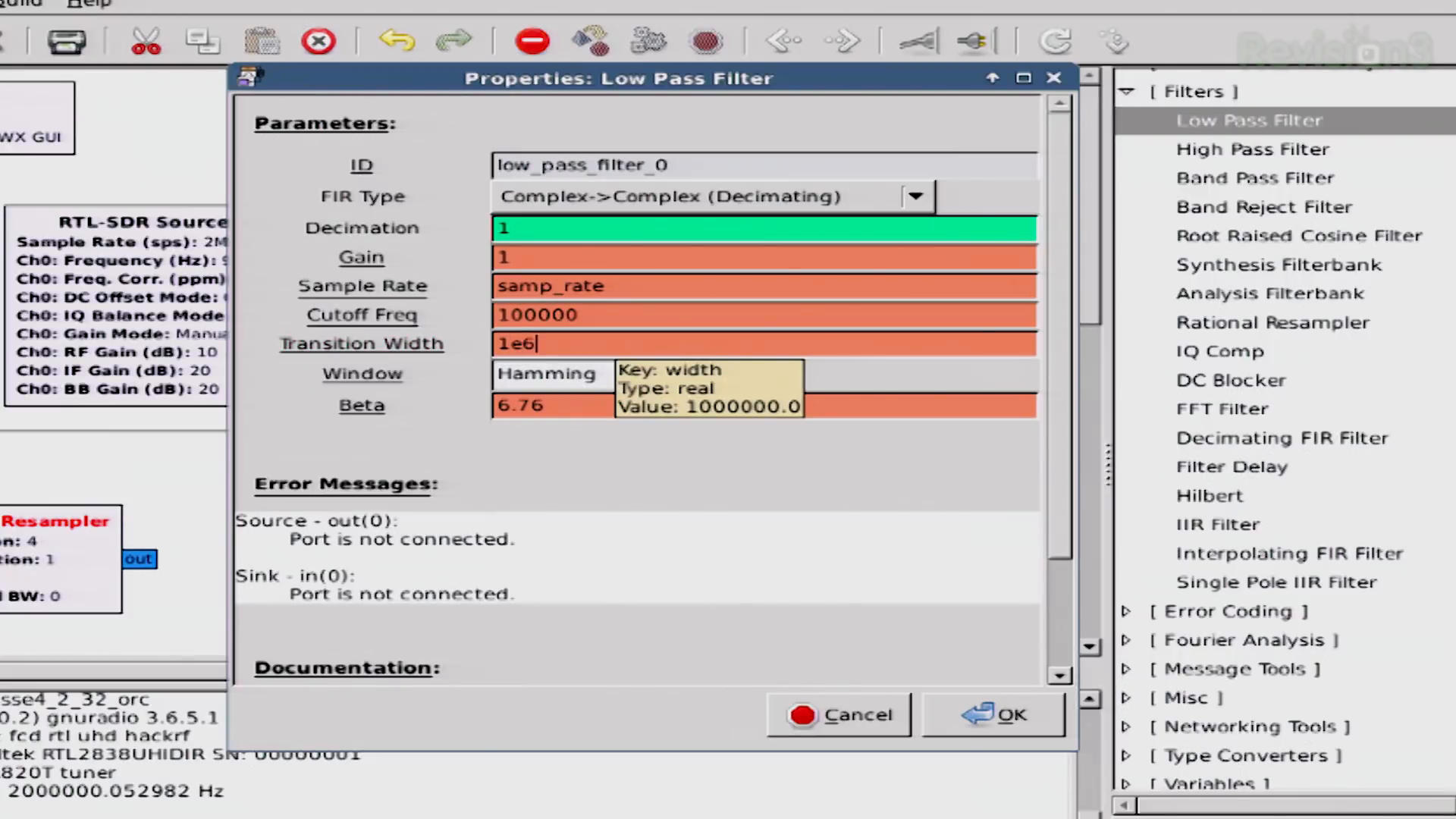This screenshot has height=819, width=1456.
Task: Click the RTL-SDR Source block on canvas
Action: (115, 306)
